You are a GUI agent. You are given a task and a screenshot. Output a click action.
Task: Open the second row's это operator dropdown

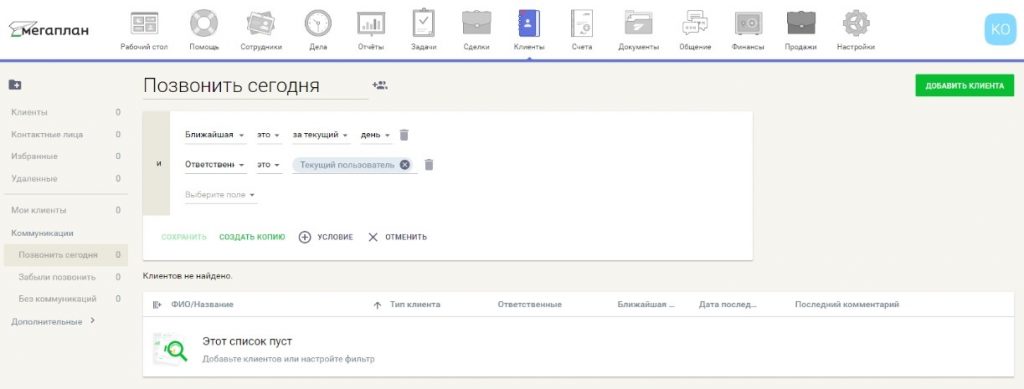click(x=268, y=165)
